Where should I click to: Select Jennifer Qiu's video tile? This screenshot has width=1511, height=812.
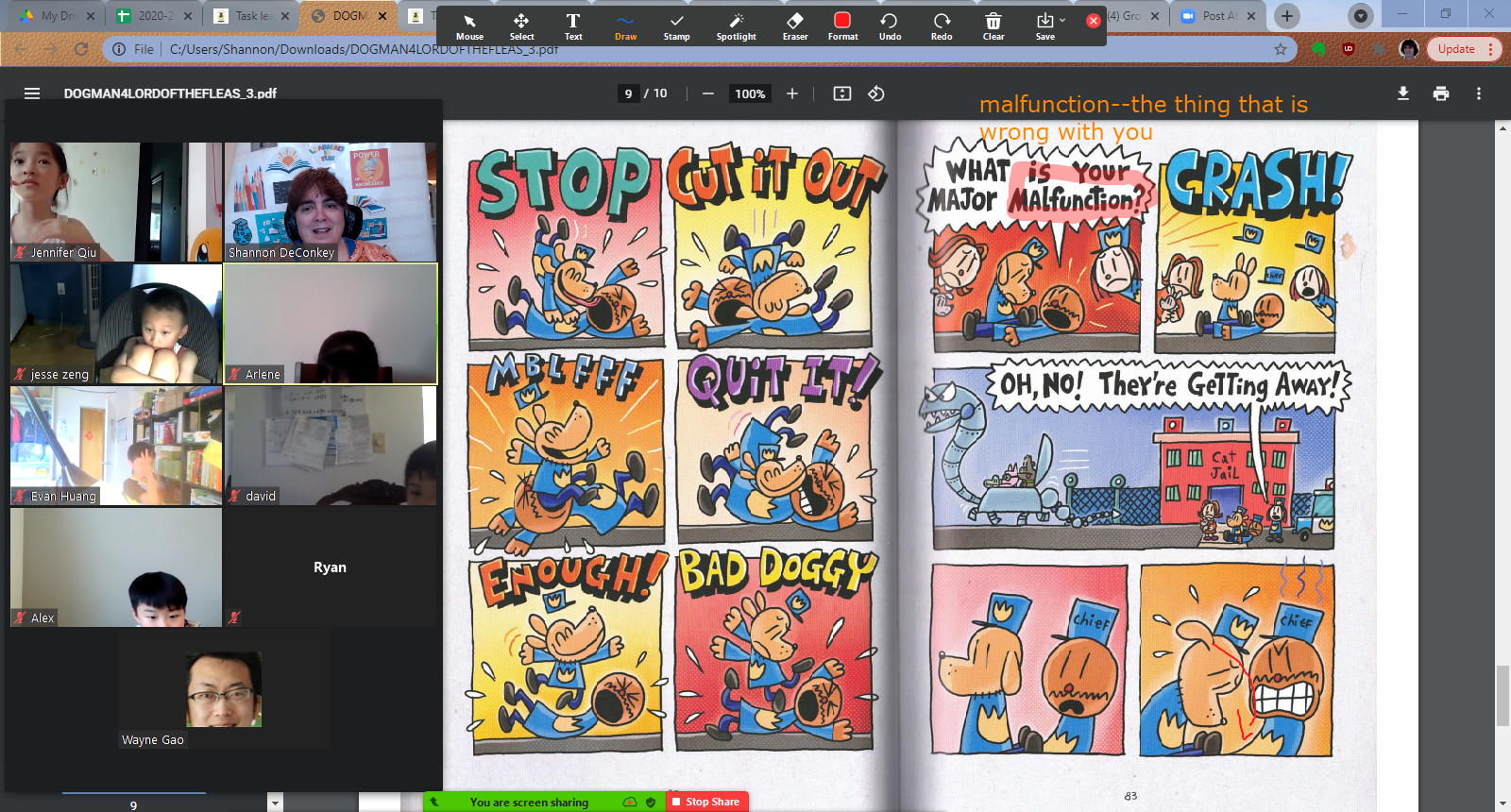click(116, 202)
